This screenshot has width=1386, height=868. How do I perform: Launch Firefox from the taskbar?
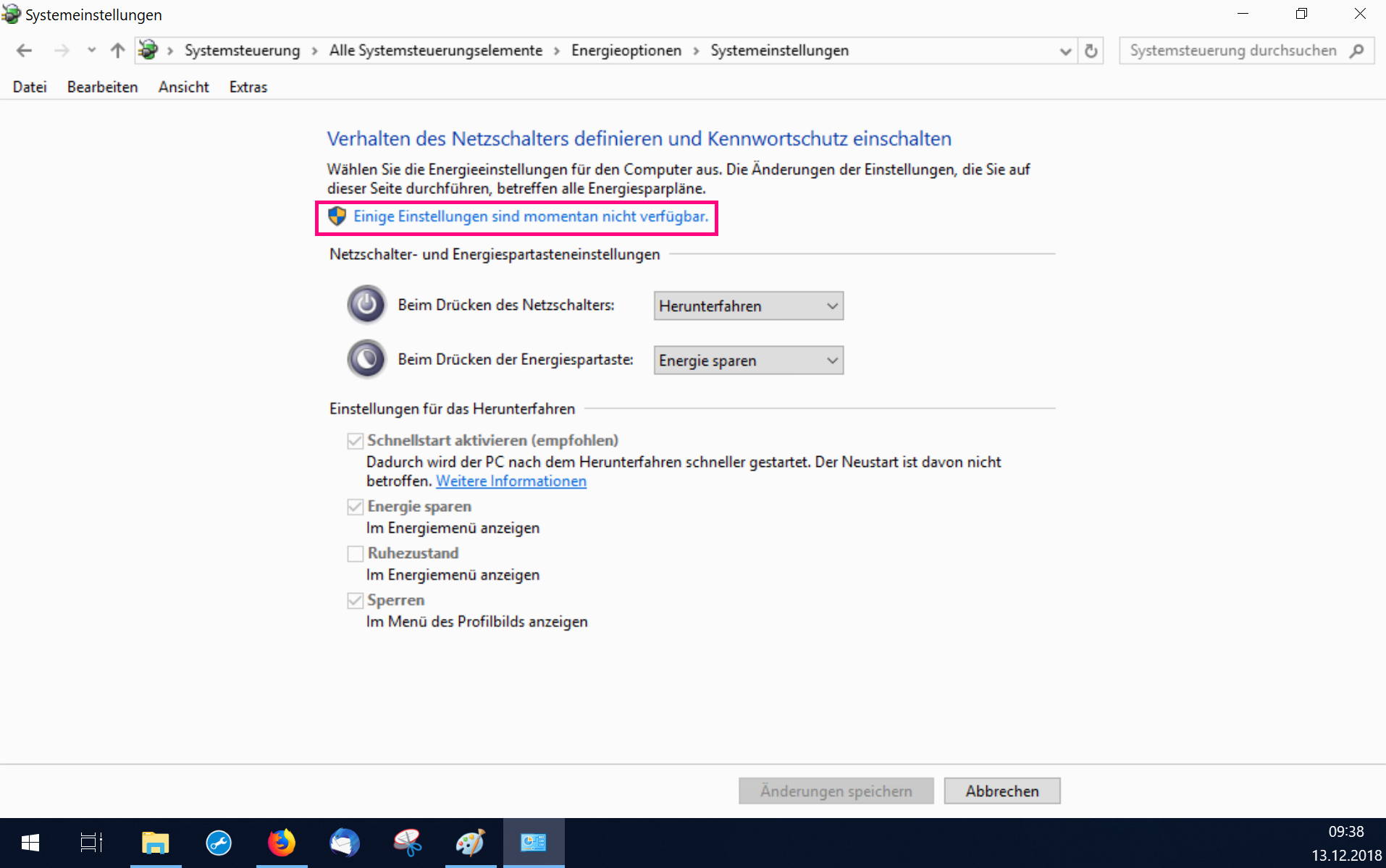point(281,843)
